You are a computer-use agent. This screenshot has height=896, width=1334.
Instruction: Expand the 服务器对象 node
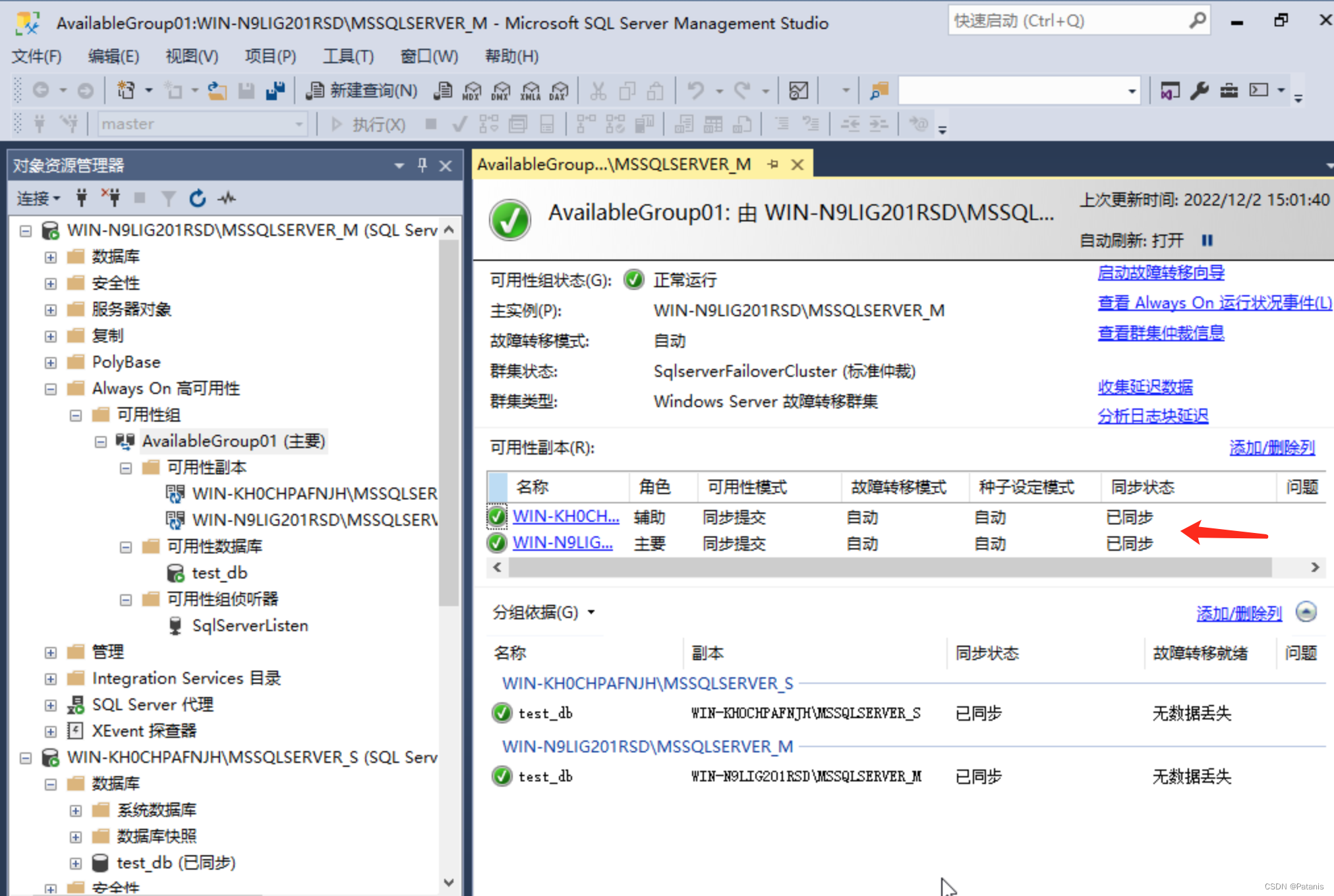(x=51, y=310)
